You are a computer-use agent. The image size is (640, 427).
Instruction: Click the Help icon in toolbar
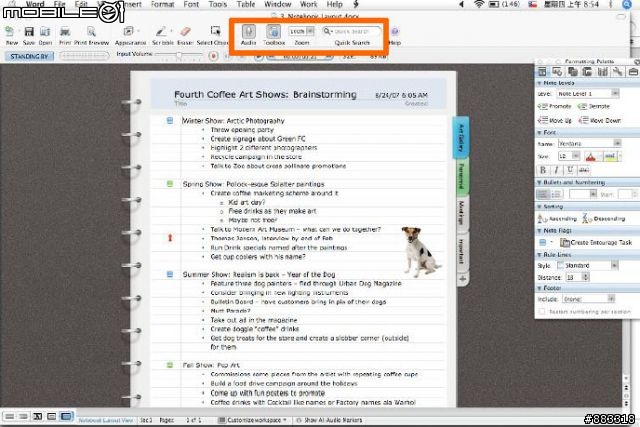click(x=395, y=31)
